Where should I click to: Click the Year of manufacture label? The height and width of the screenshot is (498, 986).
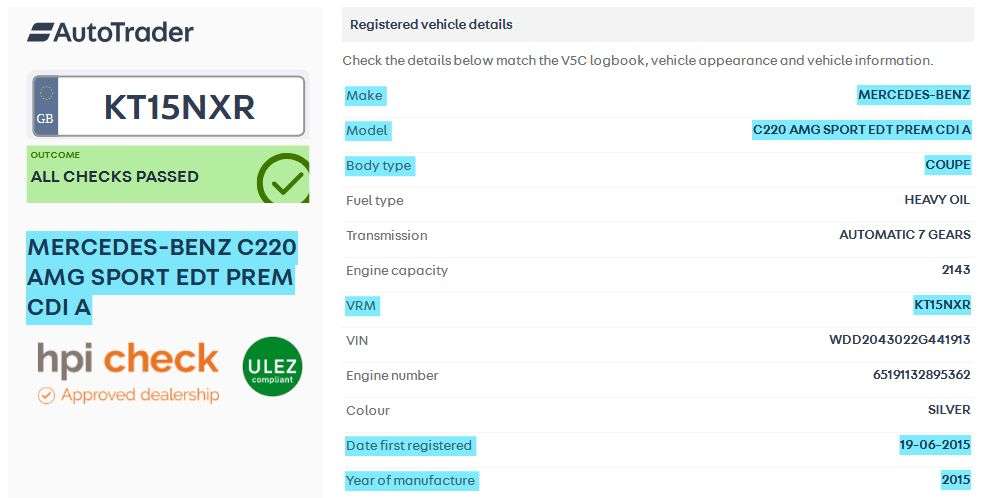tap(410, 480)
